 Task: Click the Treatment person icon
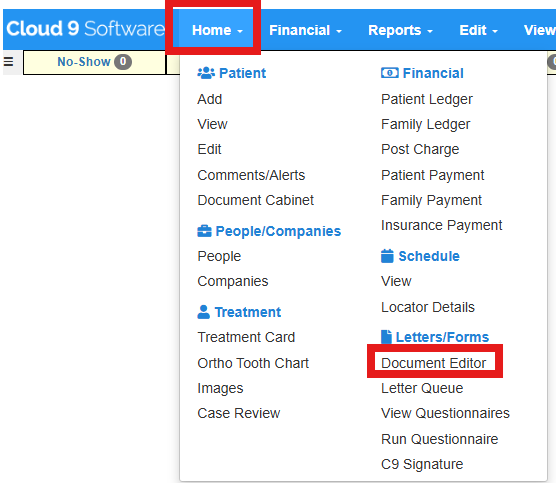[x=204, y=312]
